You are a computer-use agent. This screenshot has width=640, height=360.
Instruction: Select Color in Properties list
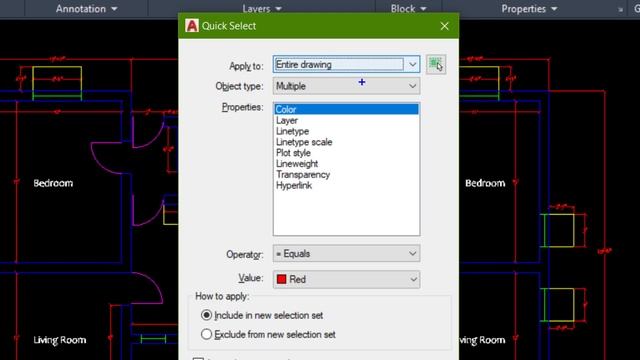pos(346,109)
